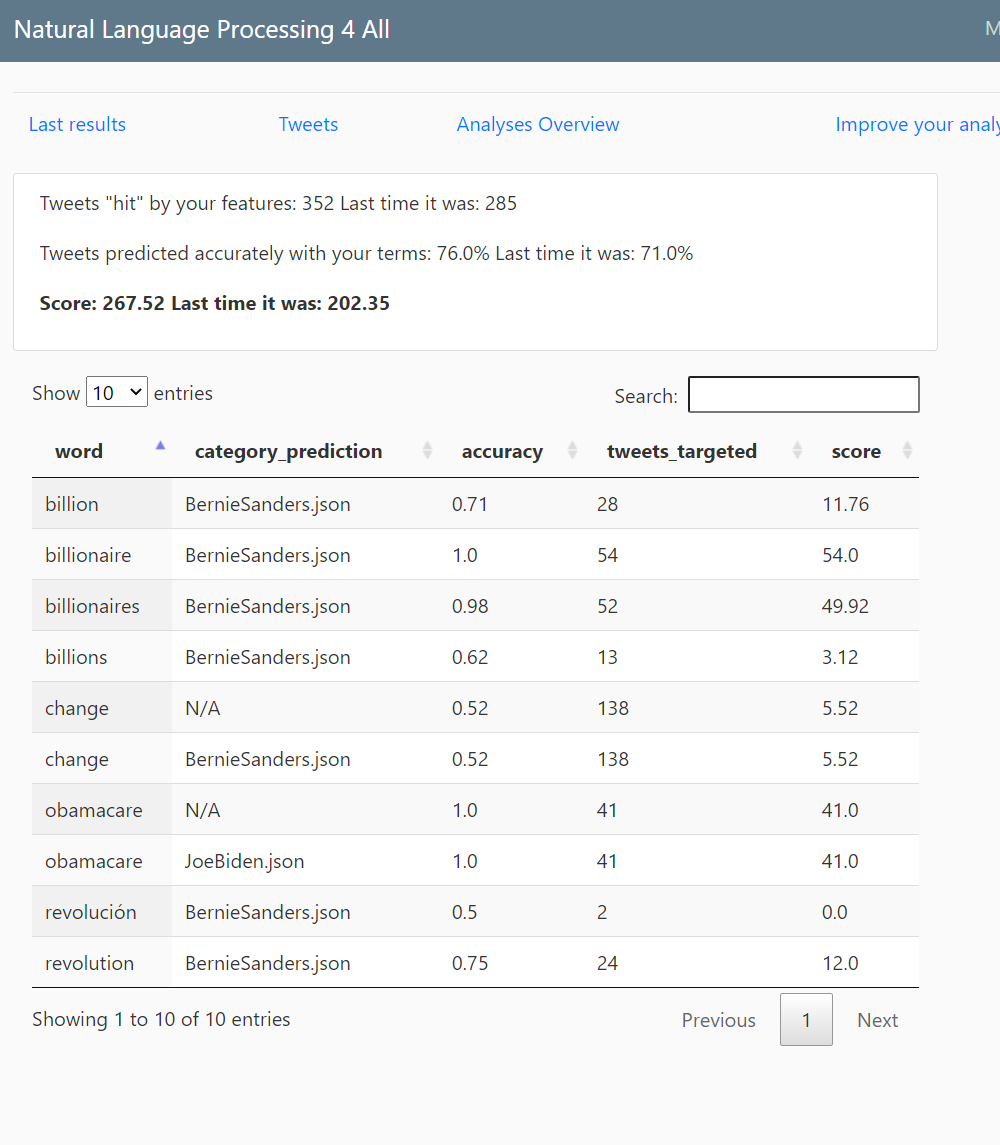This screenshot has height=1145, width=1000.
Task: Click Natural Language Processing 4 All title
Action: point(202,30)
